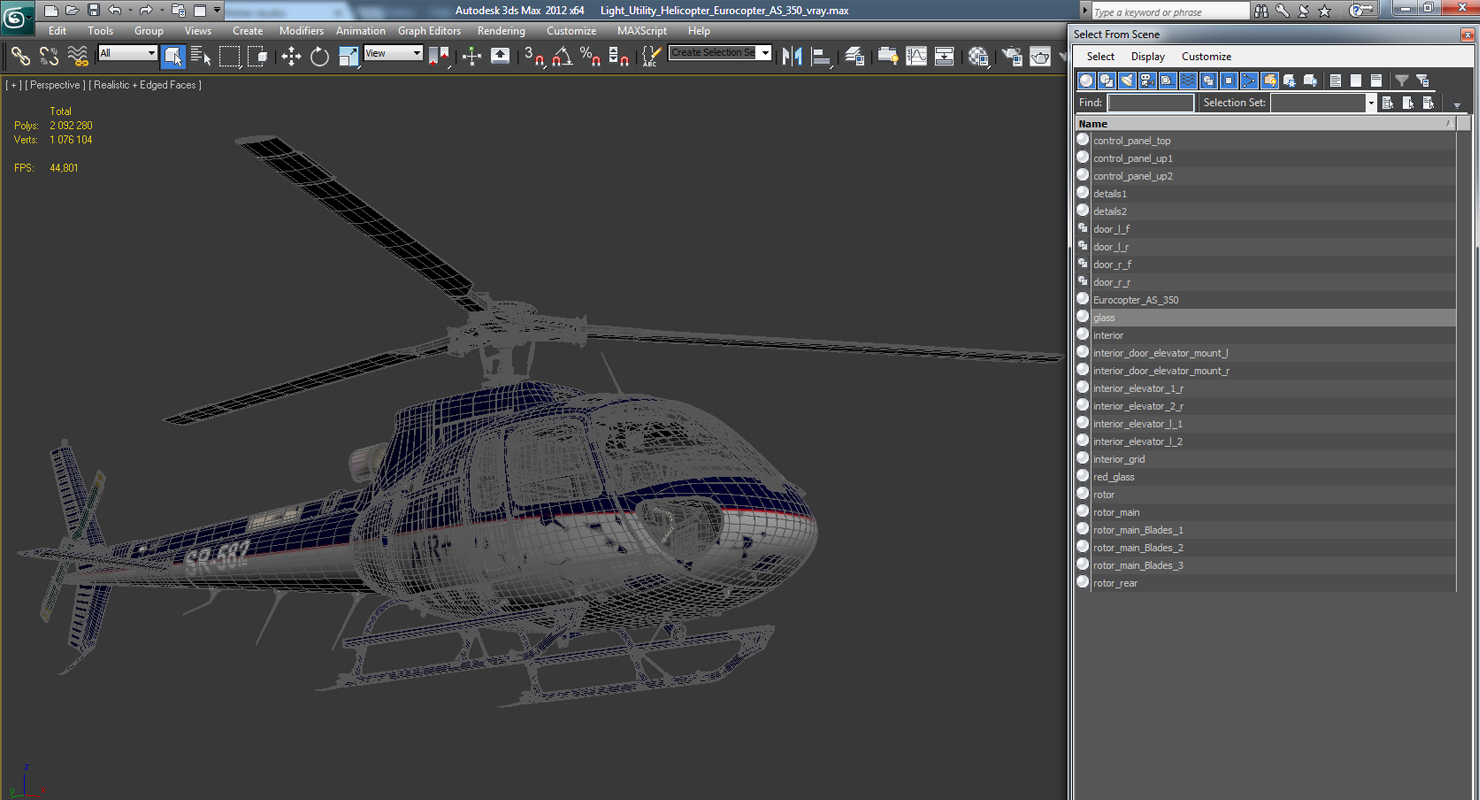Expand Selection Set dropdown in dialog
Image resolution: width=1480 pixels, height=800 pixels.
[1371, 103]
